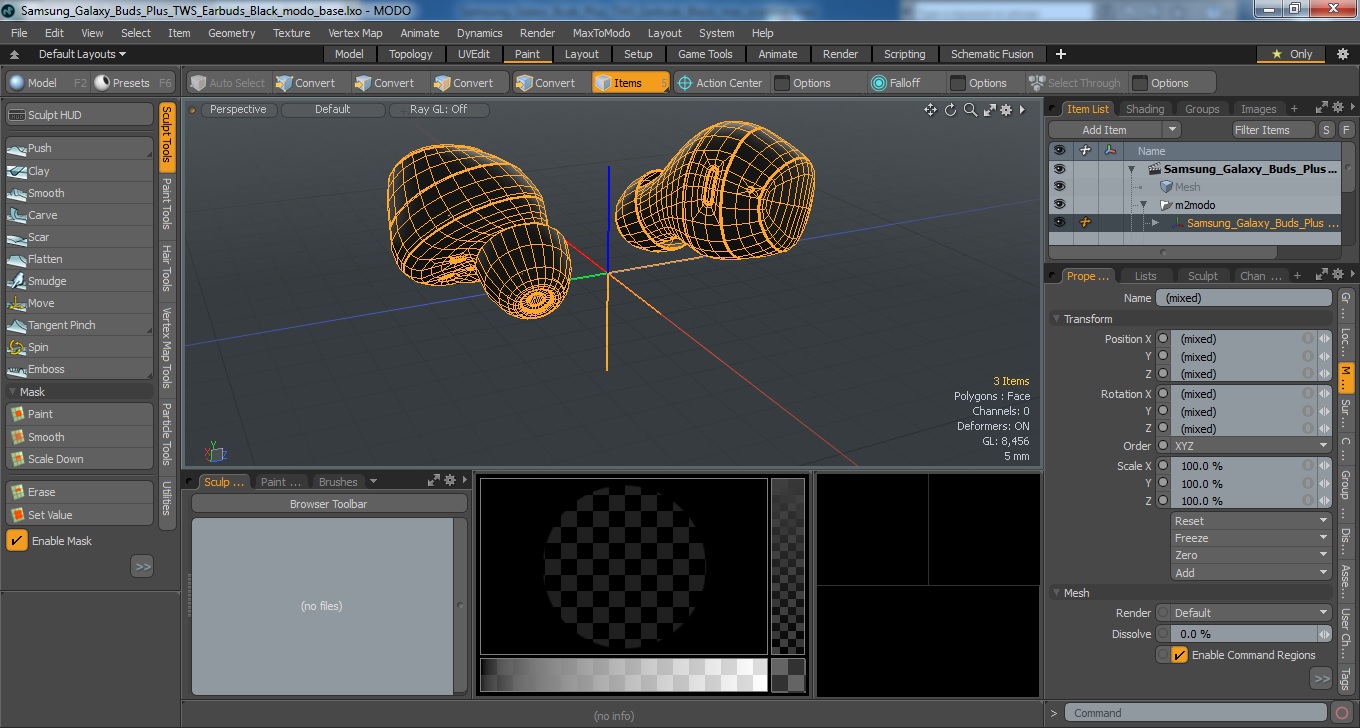
Task: Open the Reset transform dropdown
Action: click(1251, 521)
